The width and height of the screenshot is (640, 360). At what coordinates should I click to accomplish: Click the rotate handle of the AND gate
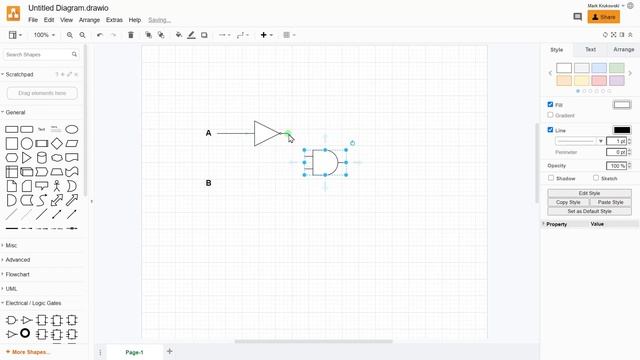click(x=353, y=143)
